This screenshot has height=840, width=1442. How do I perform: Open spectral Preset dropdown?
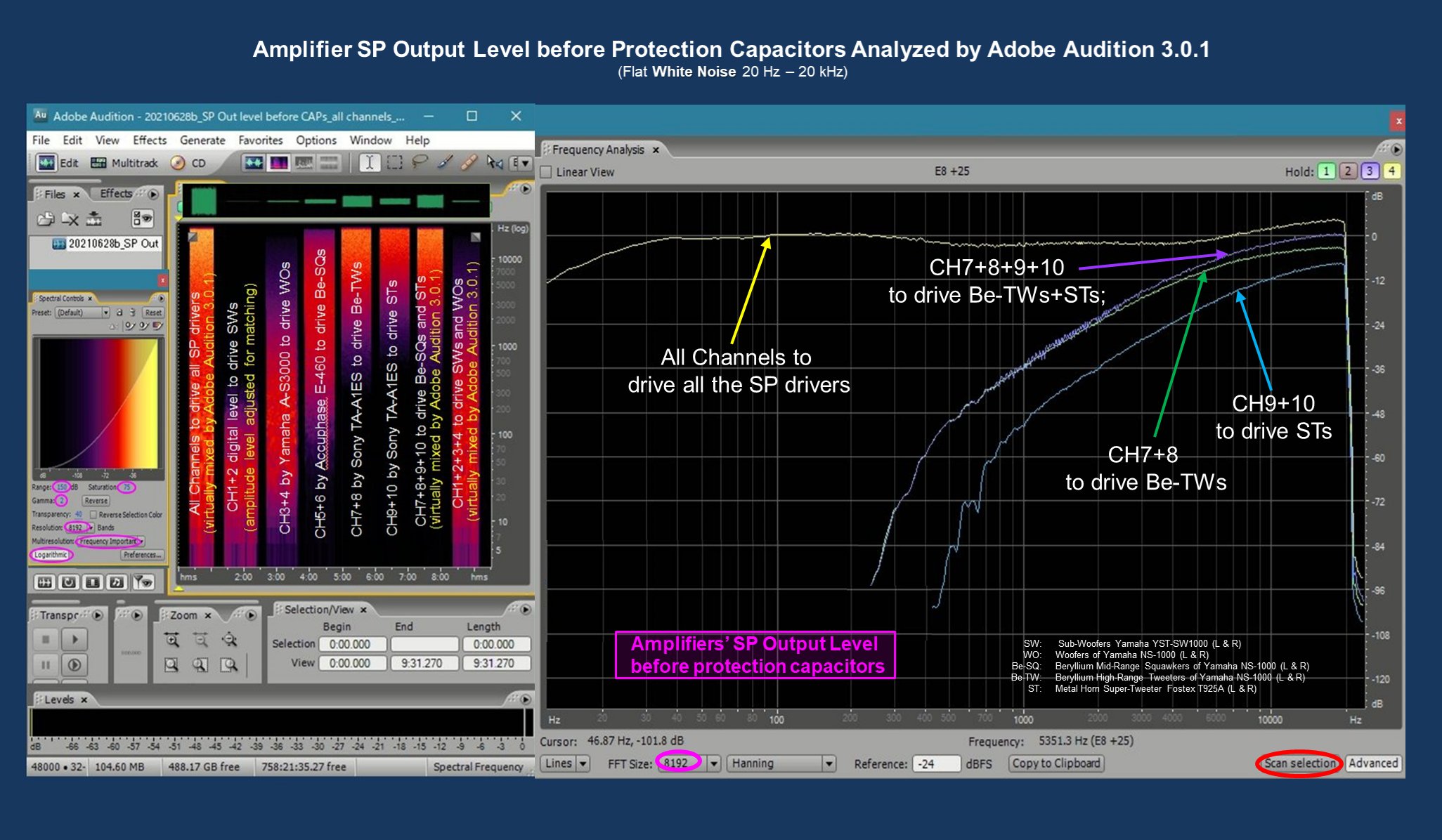coord(82,313)
